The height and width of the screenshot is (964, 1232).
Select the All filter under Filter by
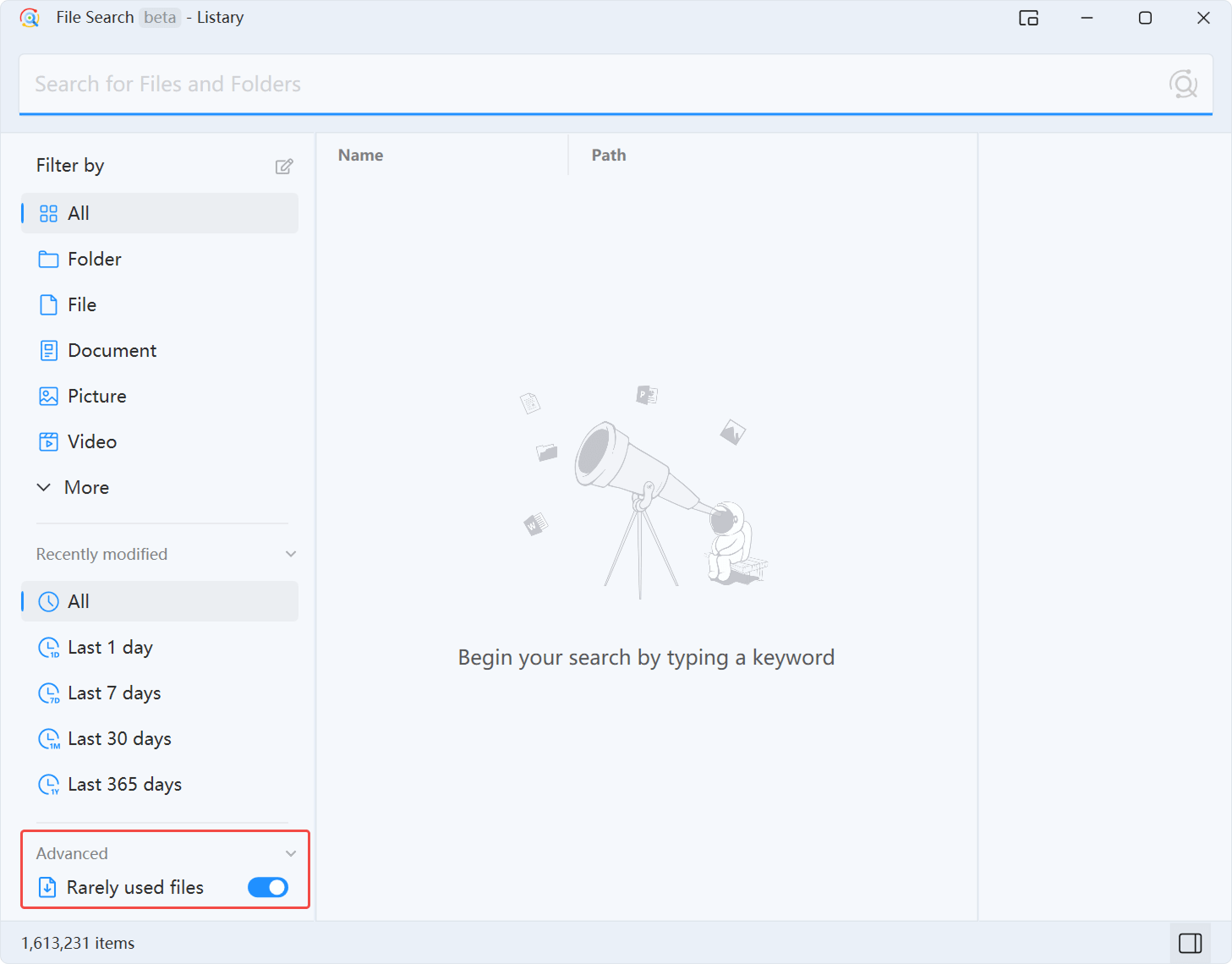click(160, 213)
